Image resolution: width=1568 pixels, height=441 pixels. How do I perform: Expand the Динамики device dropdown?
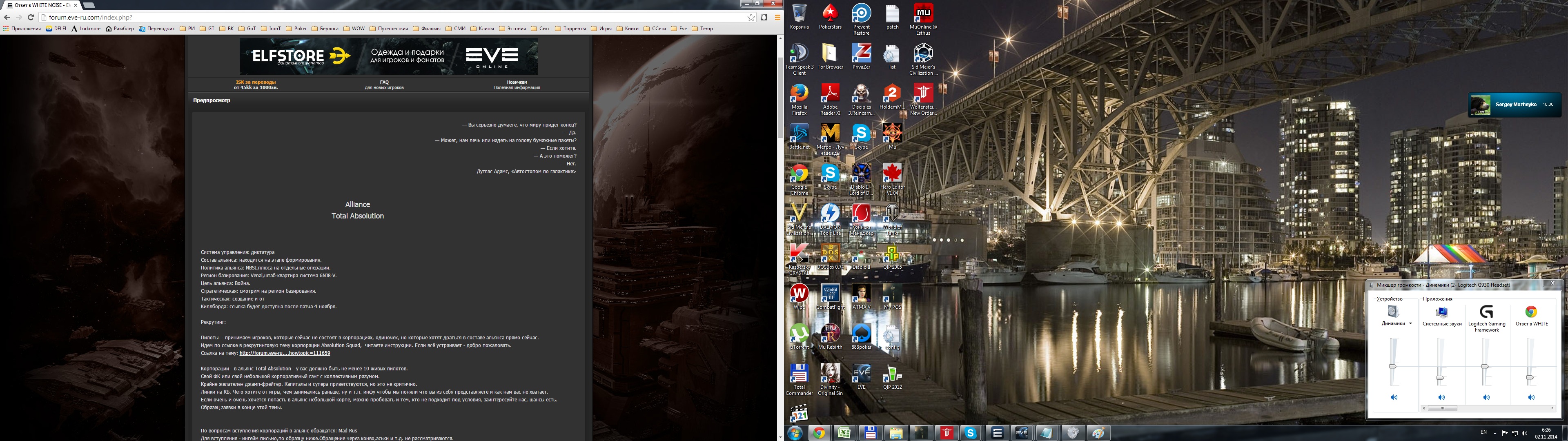click(x=1410, y=323)
